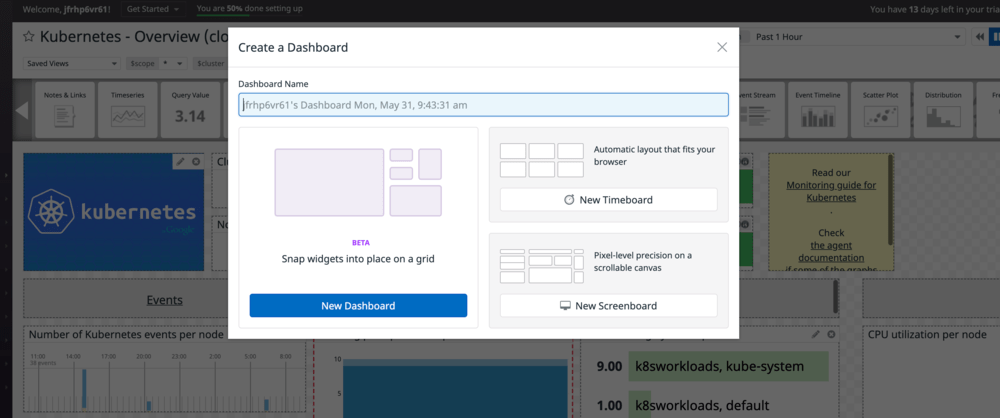
Task: Open the $cluster variable selector
Action: 210,63
